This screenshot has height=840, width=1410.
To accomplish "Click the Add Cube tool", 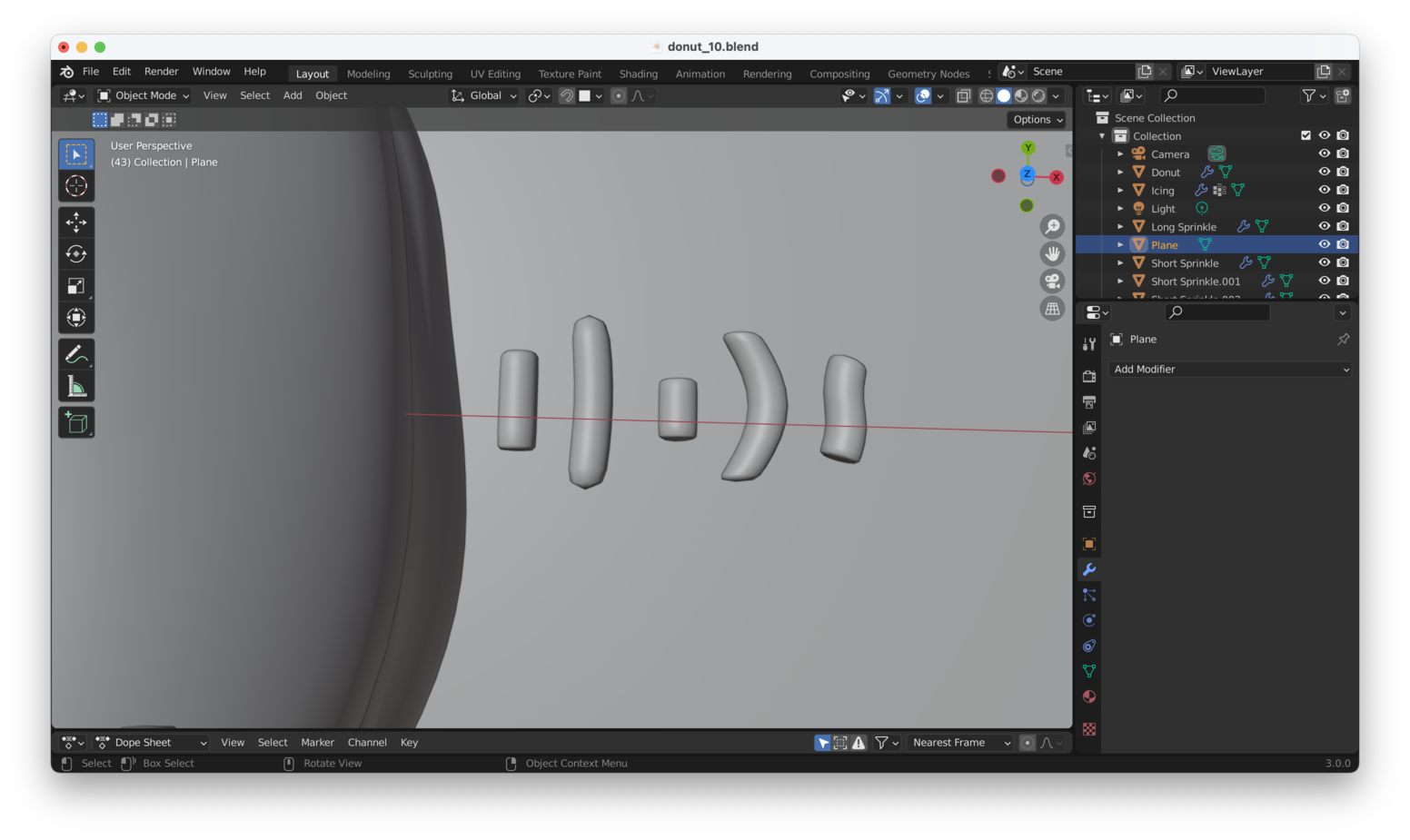I will click(x=76, y=422).
